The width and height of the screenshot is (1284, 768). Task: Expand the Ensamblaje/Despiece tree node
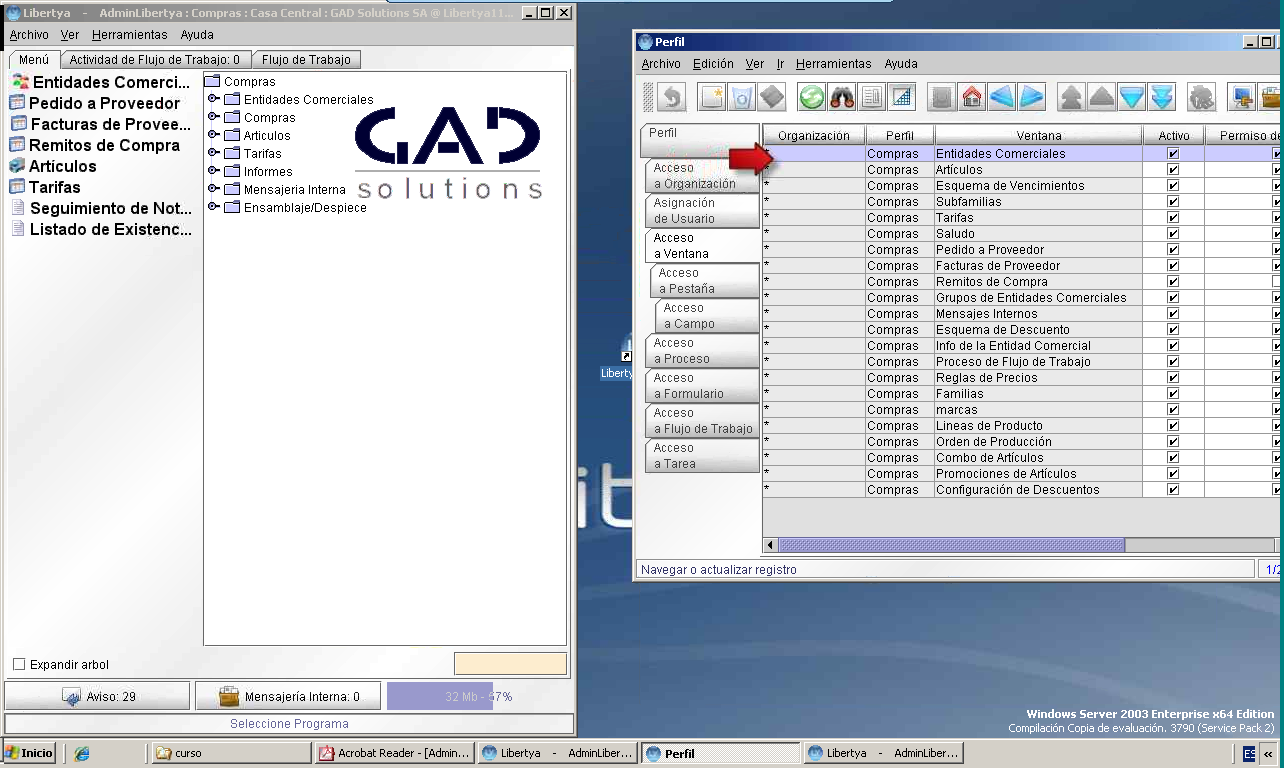(x=213, y=207)
